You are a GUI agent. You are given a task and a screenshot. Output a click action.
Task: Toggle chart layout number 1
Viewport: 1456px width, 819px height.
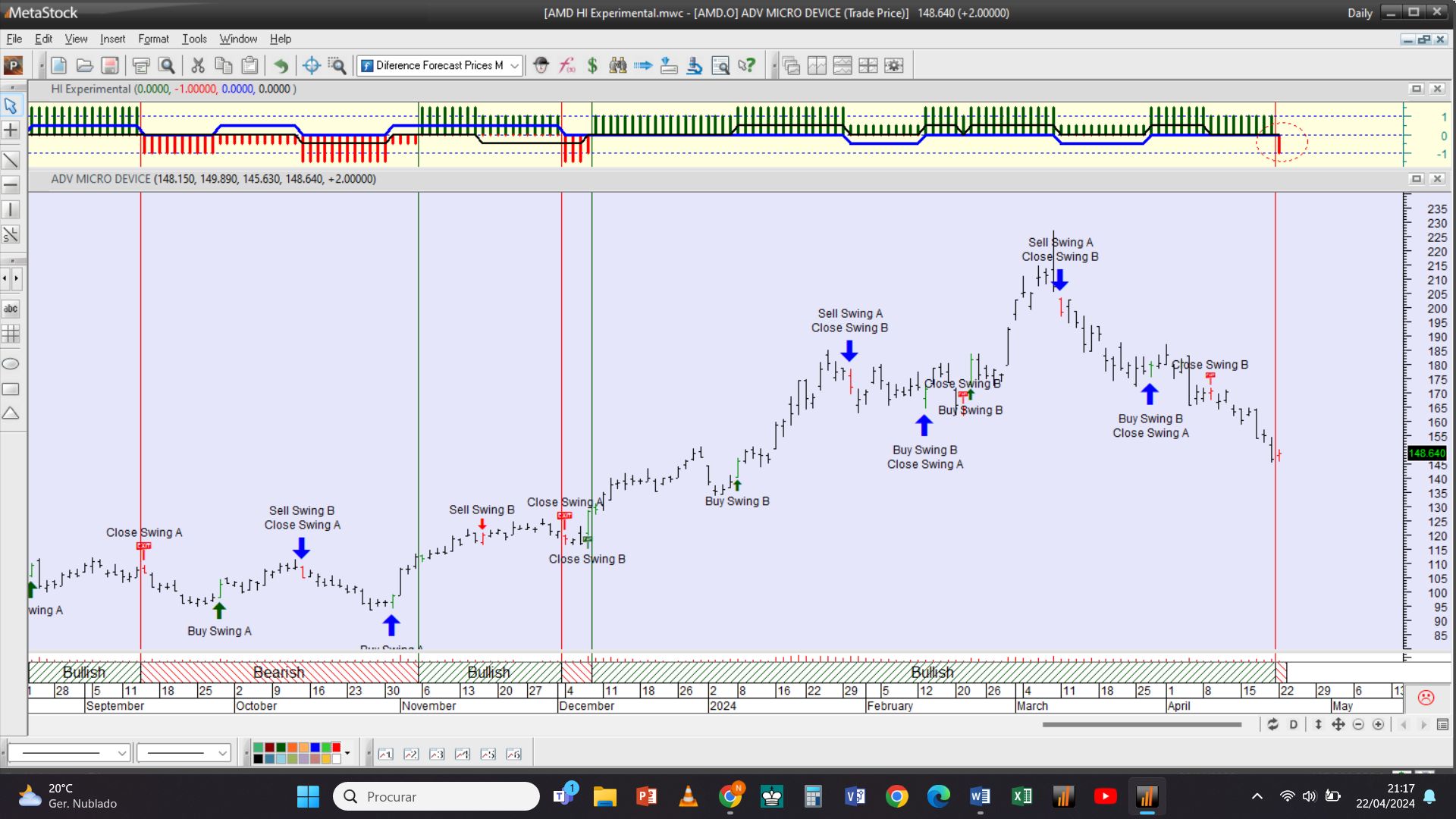[x=386, y=754]
